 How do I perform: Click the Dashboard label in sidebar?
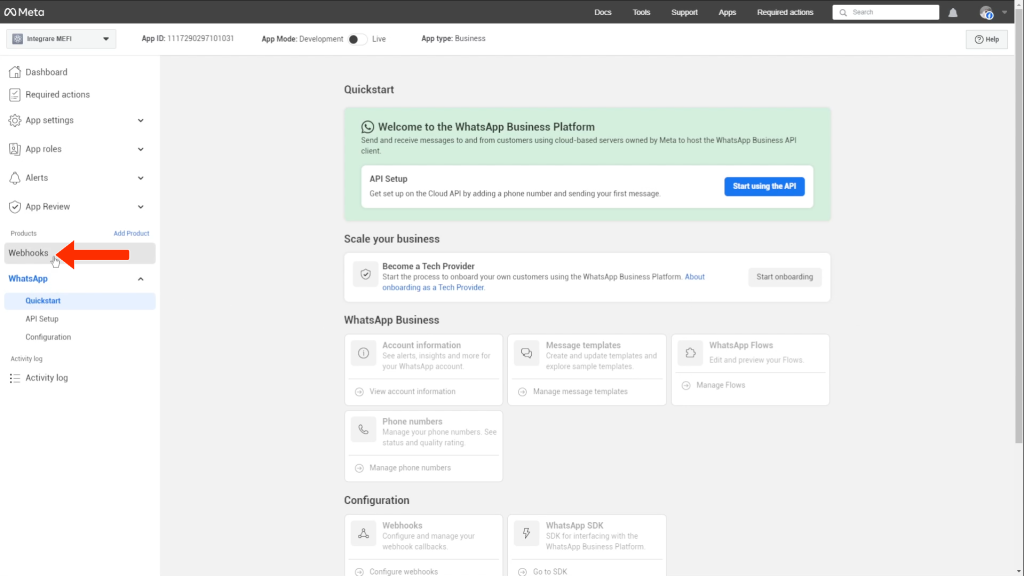click(x=46, y=72)
